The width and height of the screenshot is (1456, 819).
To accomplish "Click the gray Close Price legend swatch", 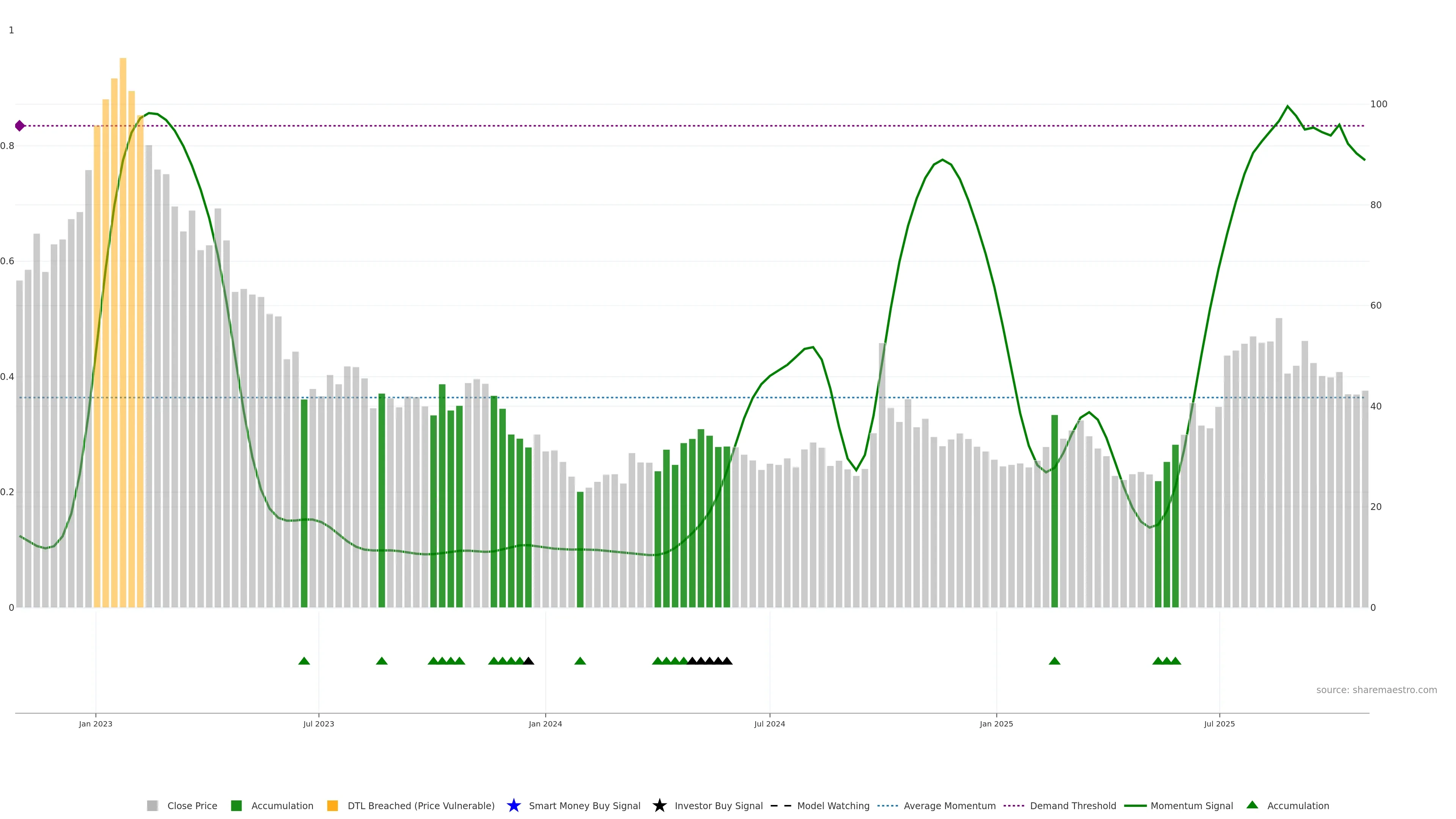I will tap(152, 805).
